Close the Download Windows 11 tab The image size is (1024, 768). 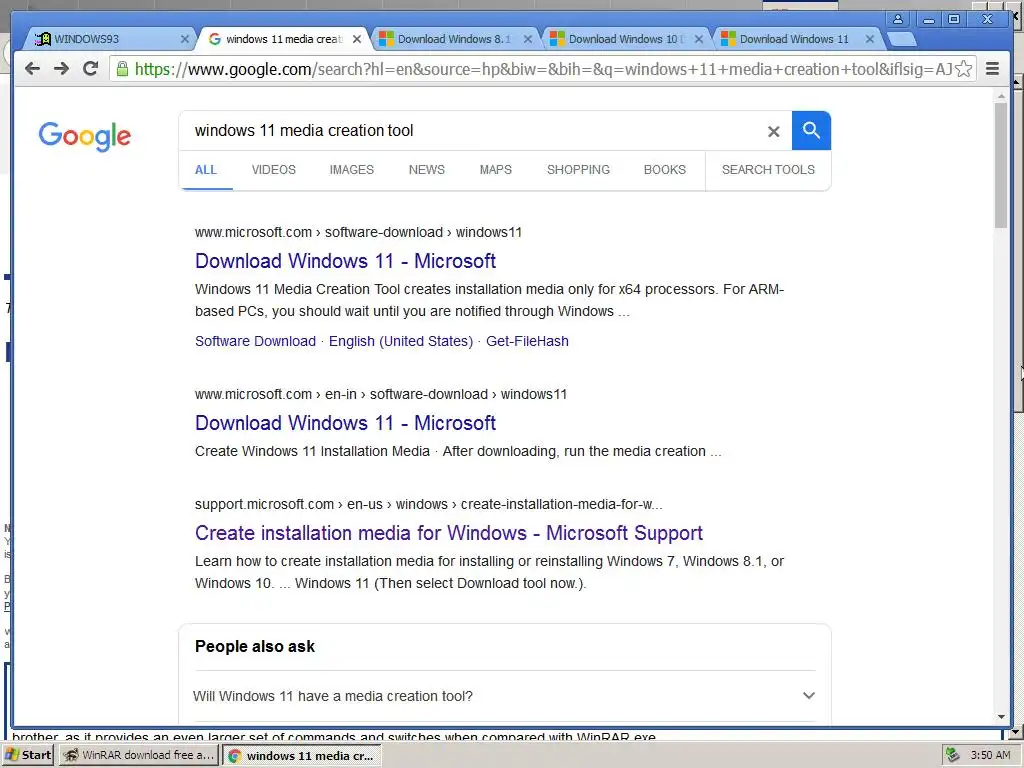point(870,39)
